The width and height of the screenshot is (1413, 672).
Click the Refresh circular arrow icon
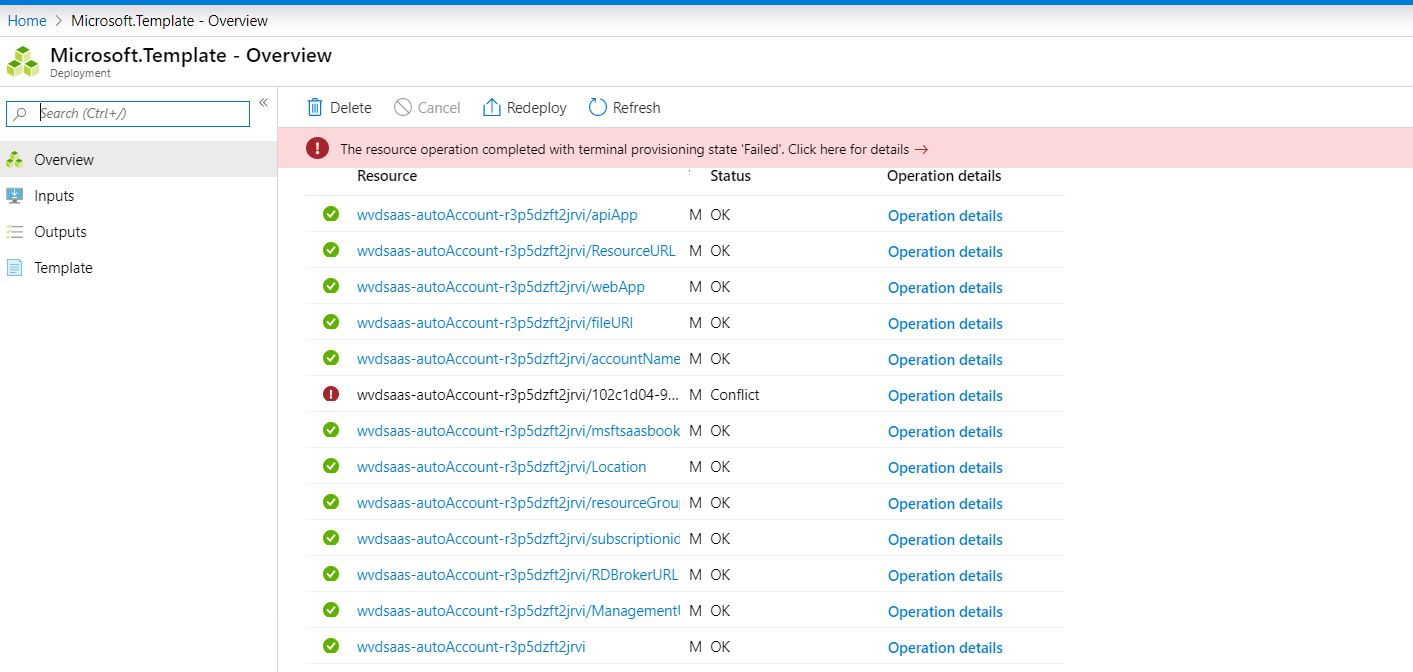click(597, 107)
